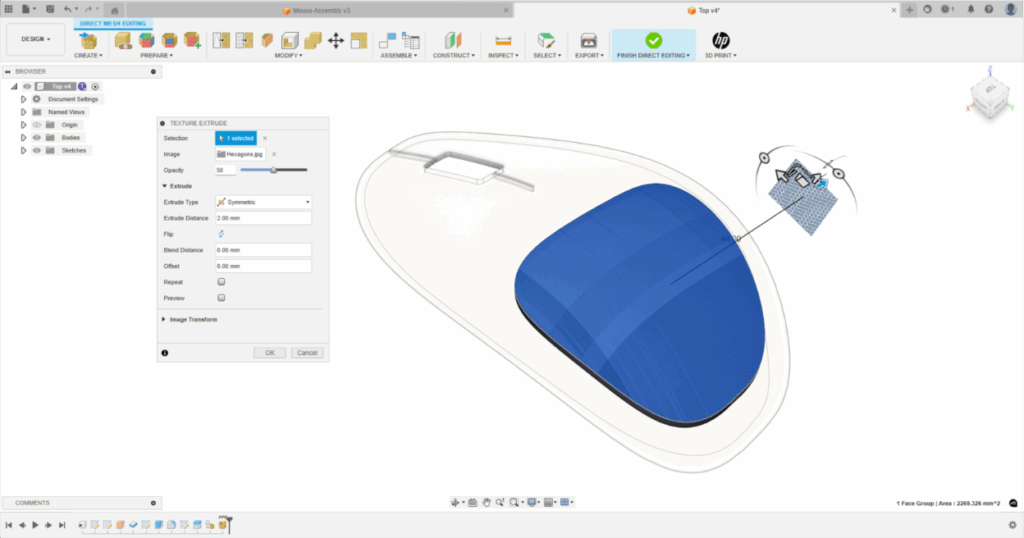This screenshot has height=538, width=1024.
Task: Clear the '1 selected' selection with the X
Action: [264, 138]
